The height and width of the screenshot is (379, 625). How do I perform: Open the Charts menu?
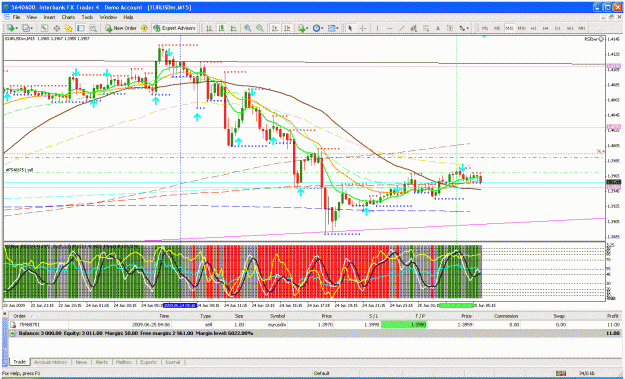pos(68,18)
